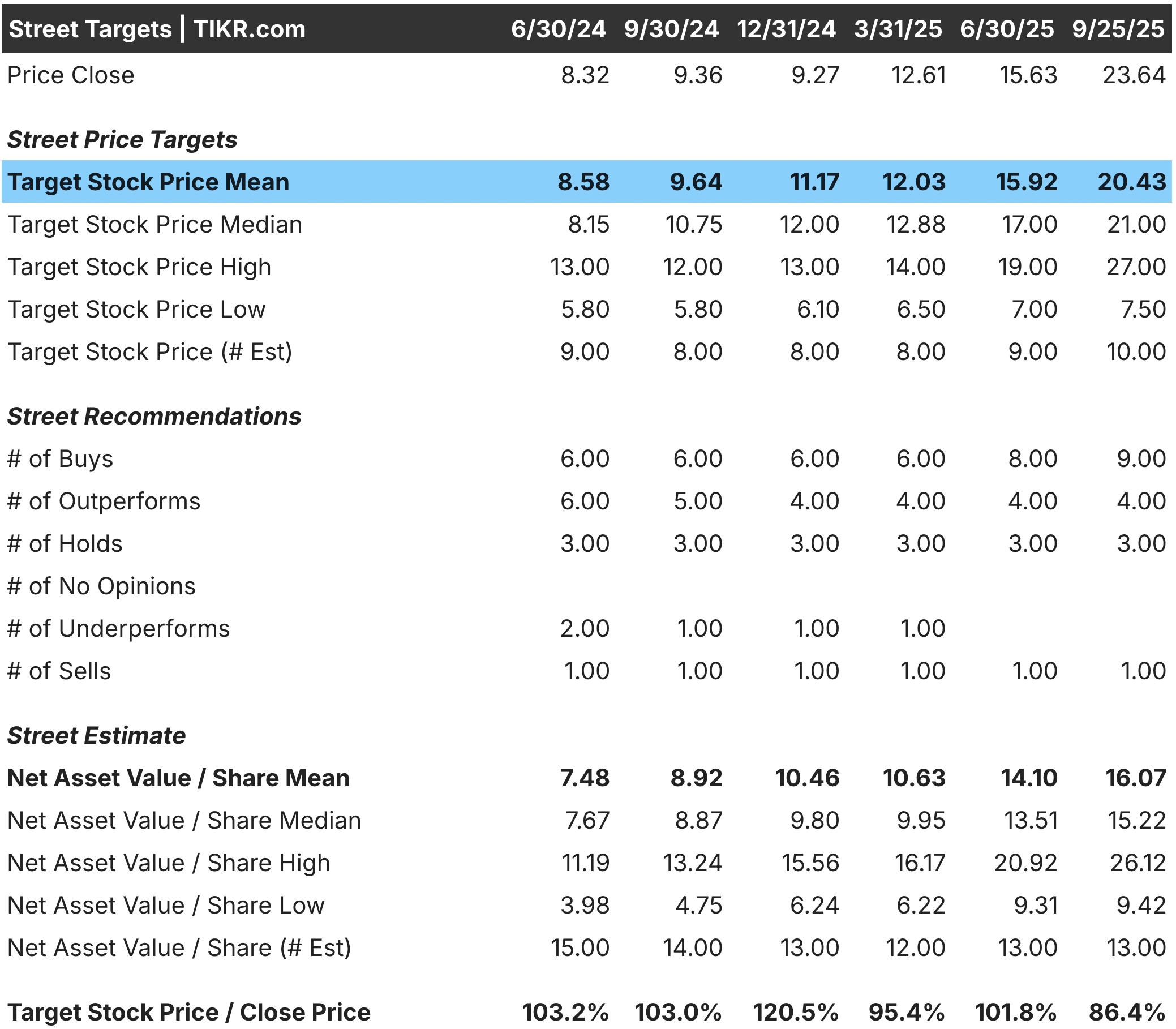The height and width of the screenshot is (1029, 1176).
Task: Click the Net Asset Value / Share Mean label
Action: click(178, 778)
